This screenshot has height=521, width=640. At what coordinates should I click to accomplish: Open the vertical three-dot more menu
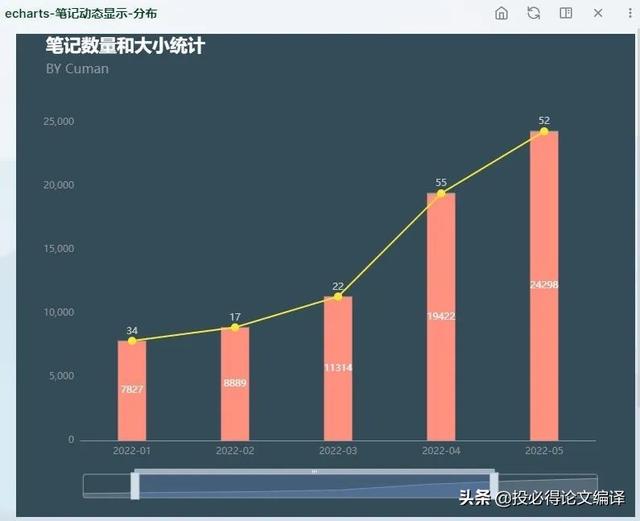click(630, 13)
